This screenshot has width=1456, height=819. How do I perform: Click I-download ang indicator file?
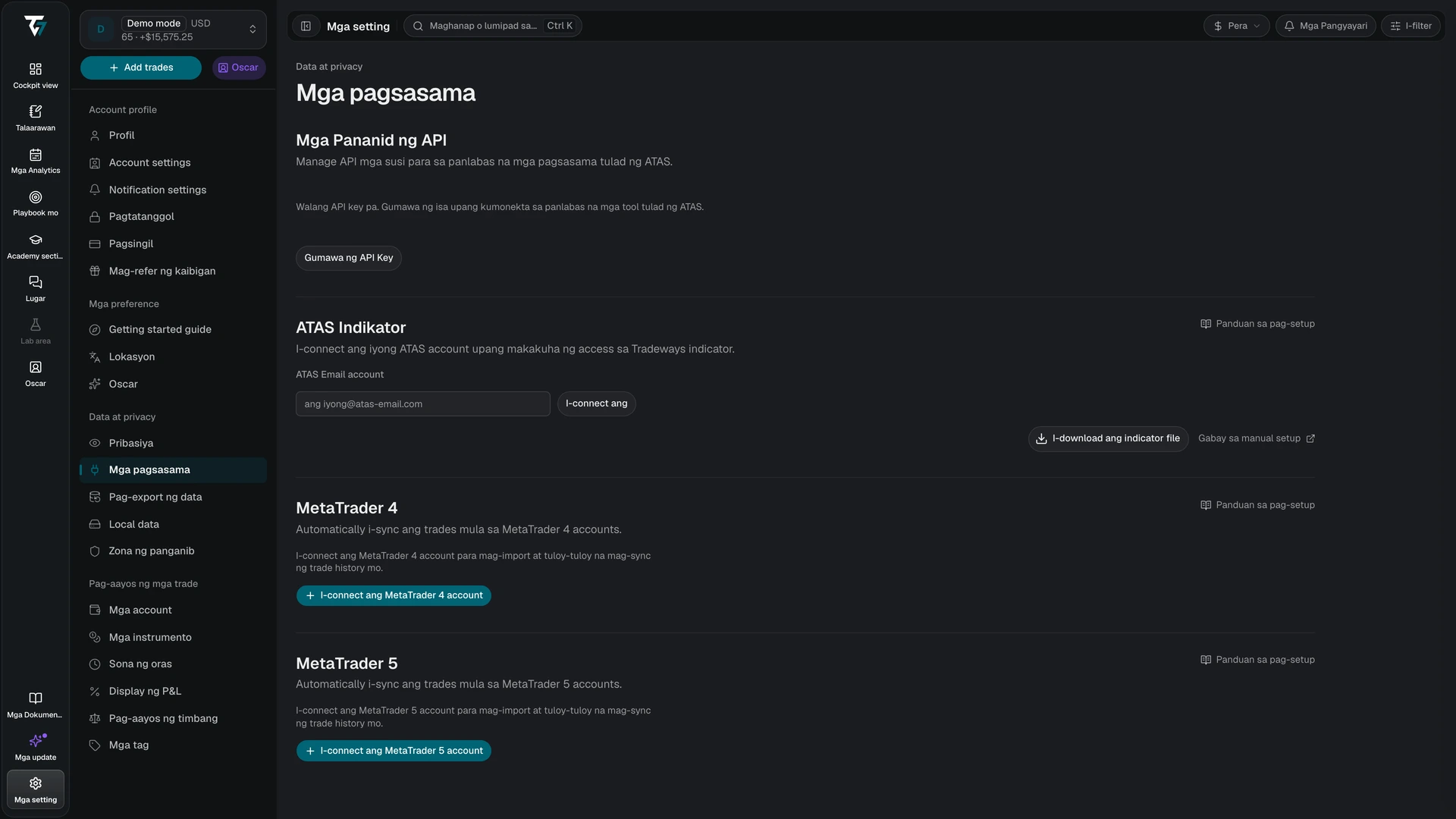pos(1108,439)
